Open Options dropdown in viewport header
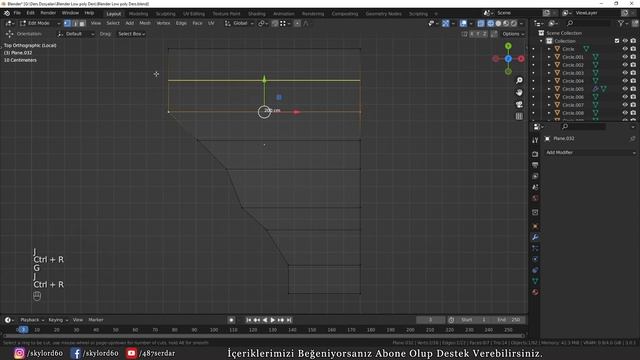This screenshot has width=640, height=360. click(513, 34)
